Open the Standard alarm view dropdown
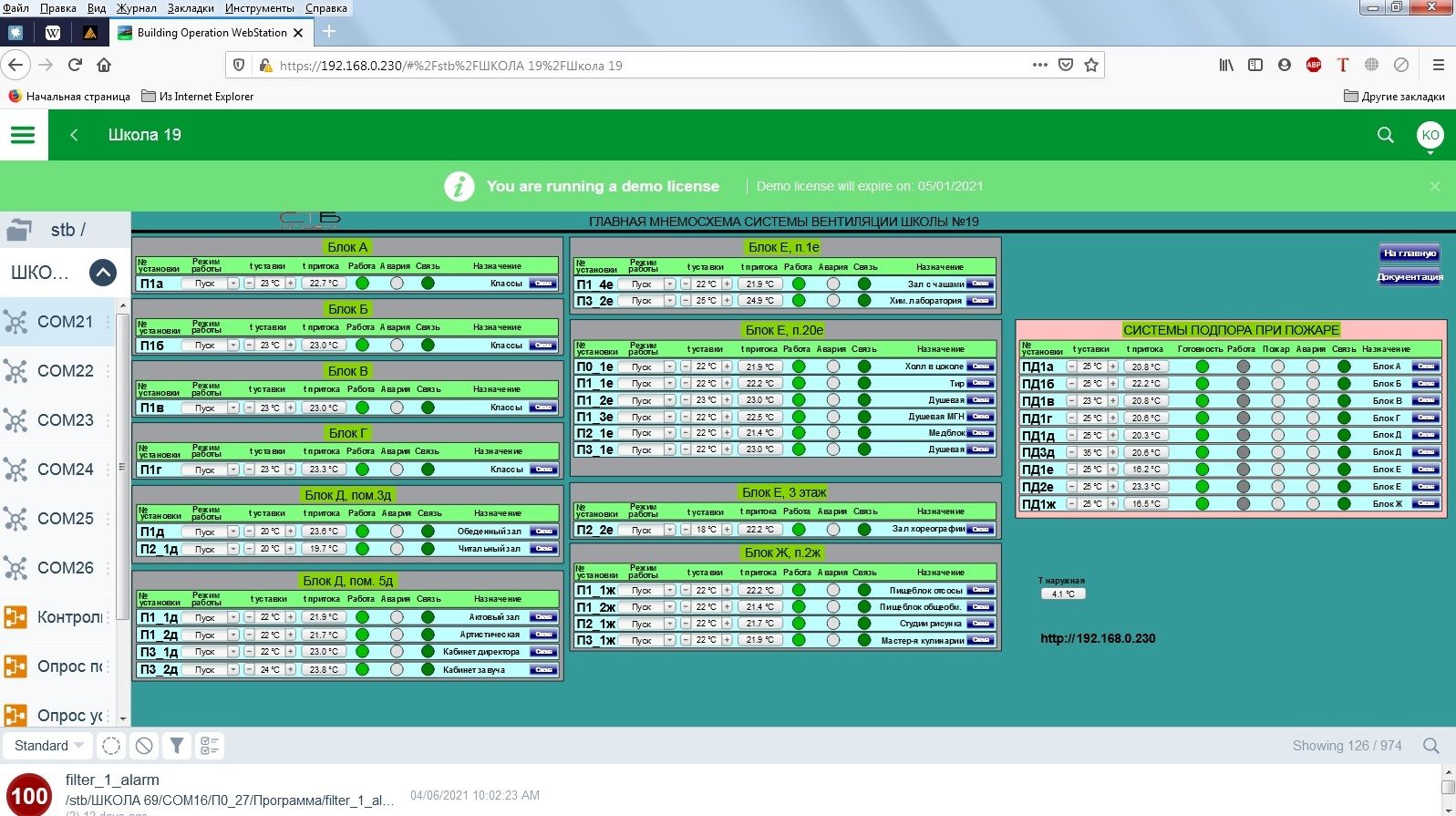Screen dimensions: 1456x816 point(49,746)
